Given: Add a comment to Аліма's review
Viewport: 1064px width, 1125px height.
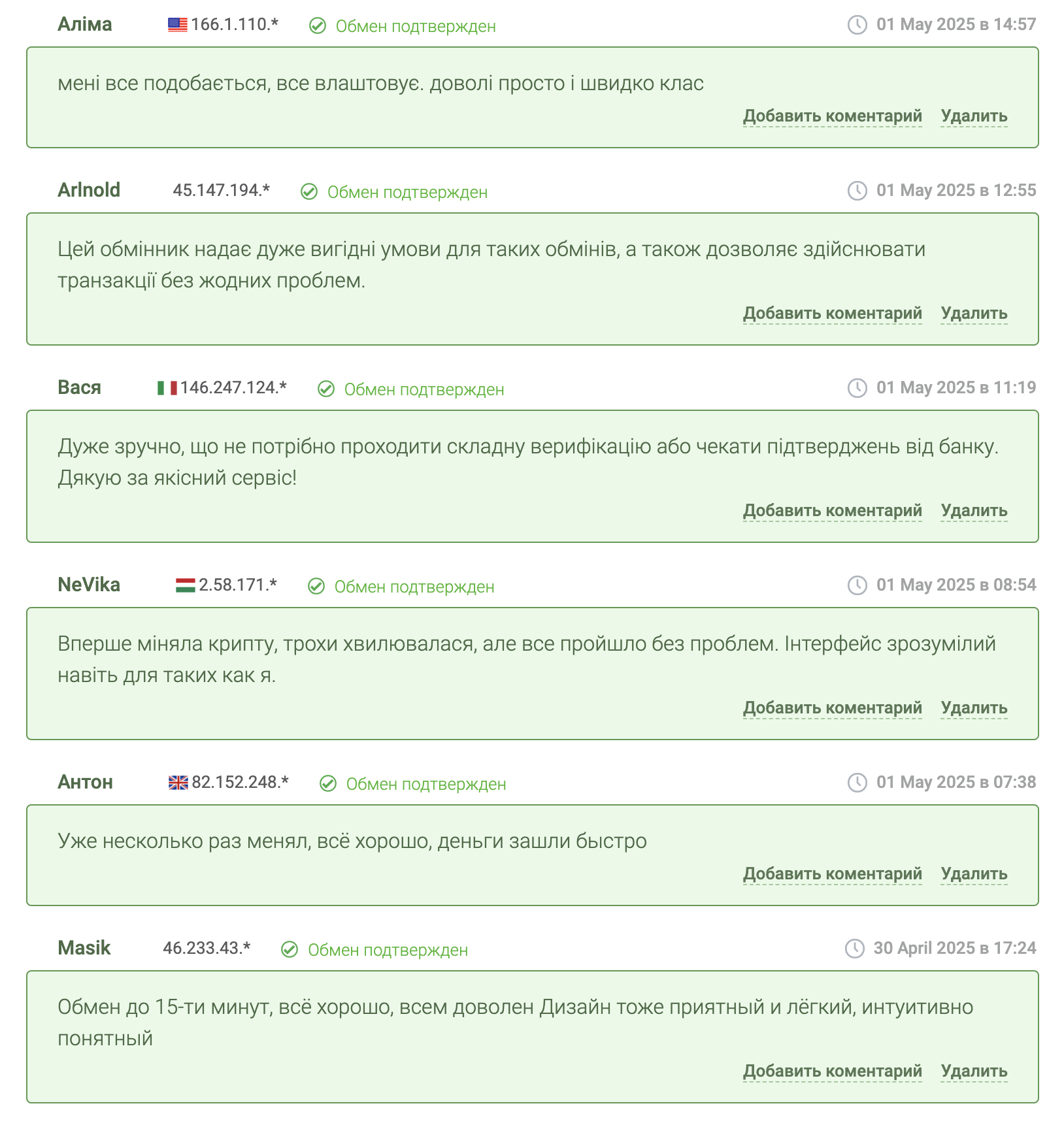Looking at the screenshot, I should pos(832,116).
